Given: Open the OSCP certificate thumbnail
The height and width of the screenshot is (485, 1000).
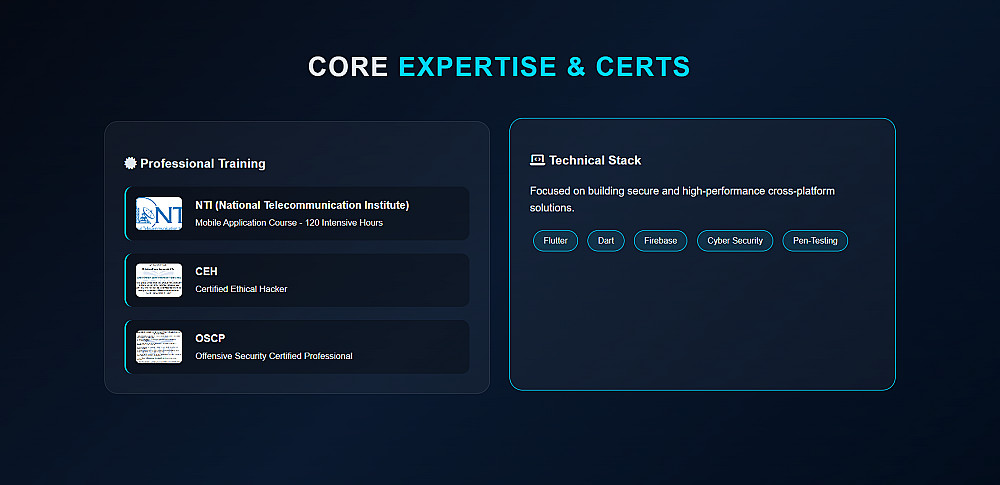Looking at the screenshot, I should (x=159, y=347).
